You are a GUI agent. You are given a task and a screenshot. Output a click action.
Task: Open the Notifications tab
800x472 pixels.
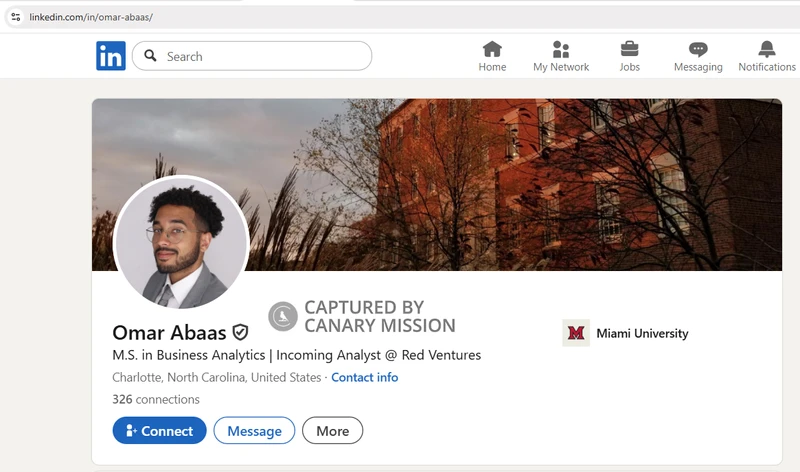(x=767, y=56)
